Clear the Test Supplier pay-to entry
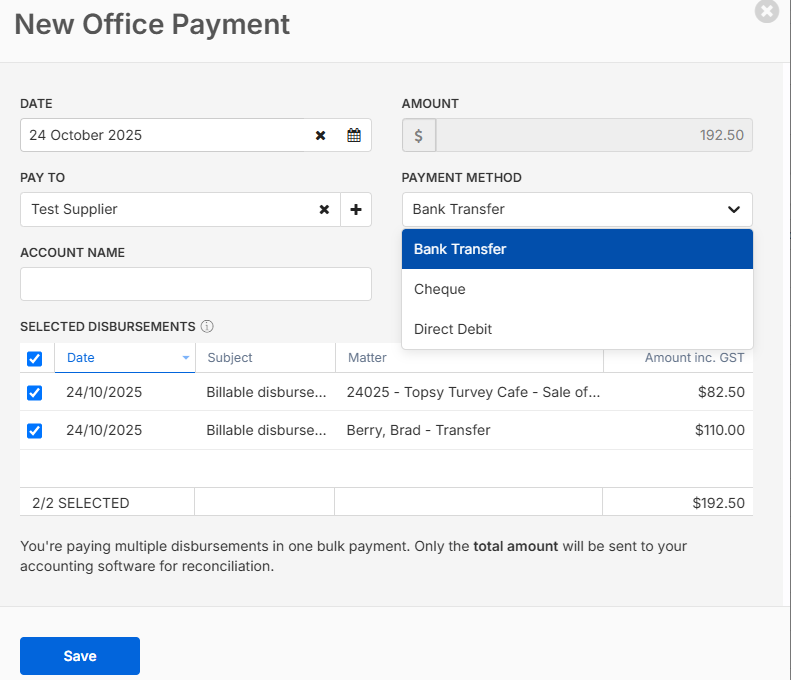This screenshot has height=680, width=791. pyautogui.click(x=324, y=210)
